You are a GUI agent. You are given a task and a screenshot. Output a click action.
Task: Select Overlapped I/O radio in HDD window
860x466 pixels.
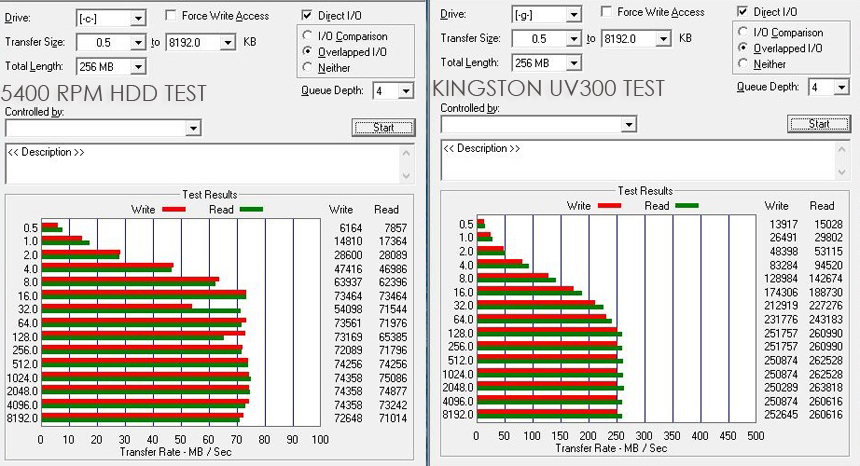coord(307,52)
